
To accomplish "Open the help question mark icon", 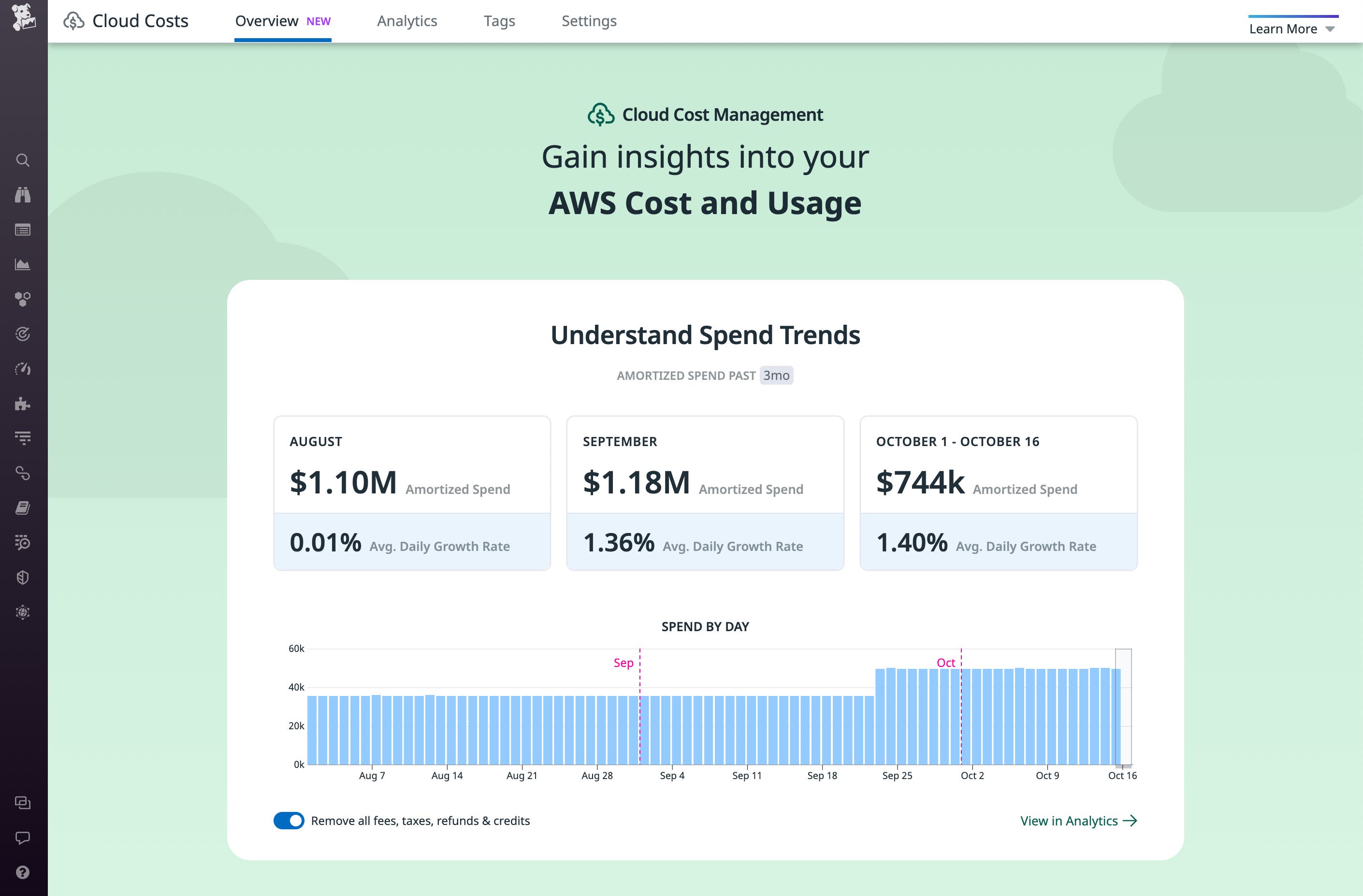I will tap(23, 873).
